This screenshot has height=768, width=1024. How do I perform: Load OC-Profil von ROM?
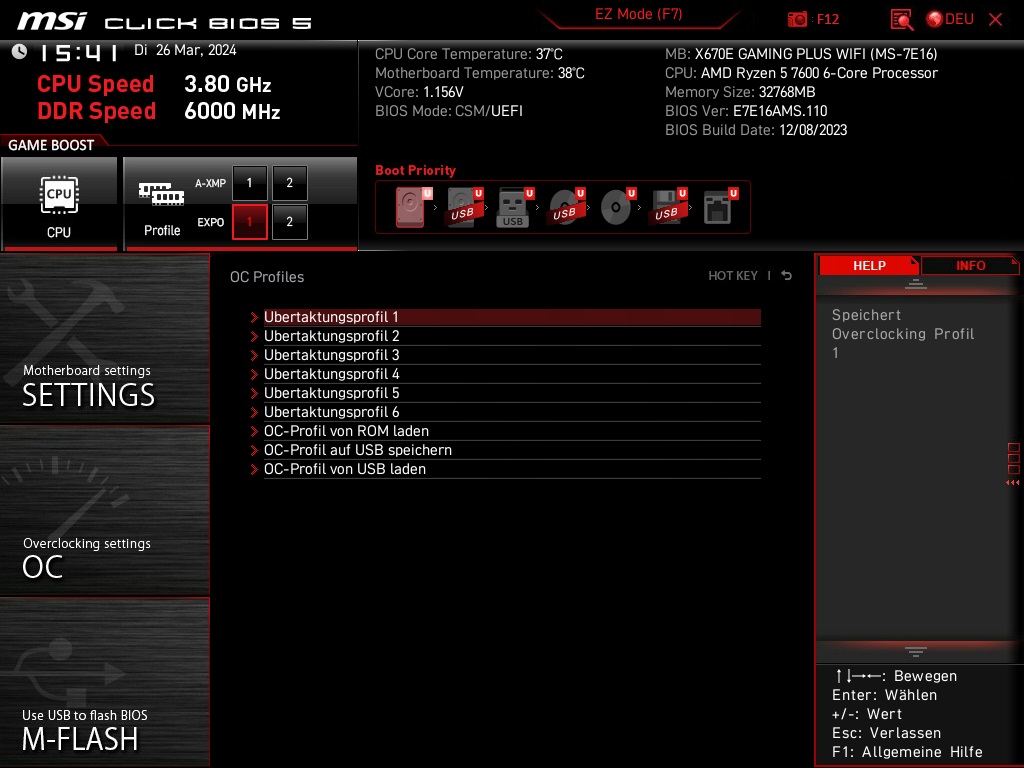[x=345, y=430]
